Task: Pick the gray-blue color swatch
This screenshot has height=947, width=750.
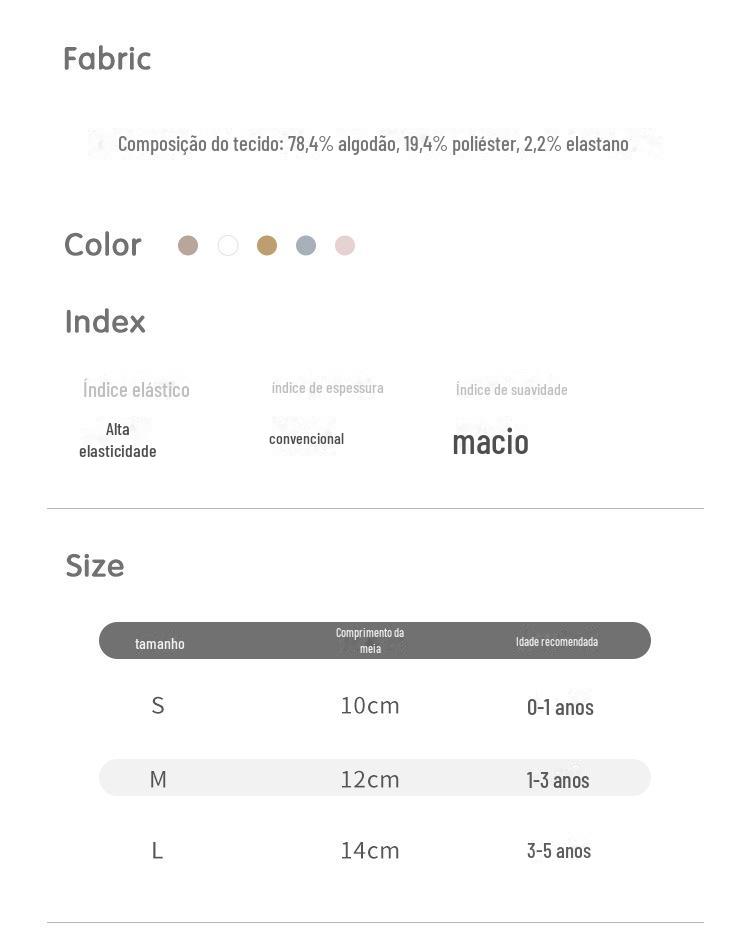Action: [x=306, y=245]
